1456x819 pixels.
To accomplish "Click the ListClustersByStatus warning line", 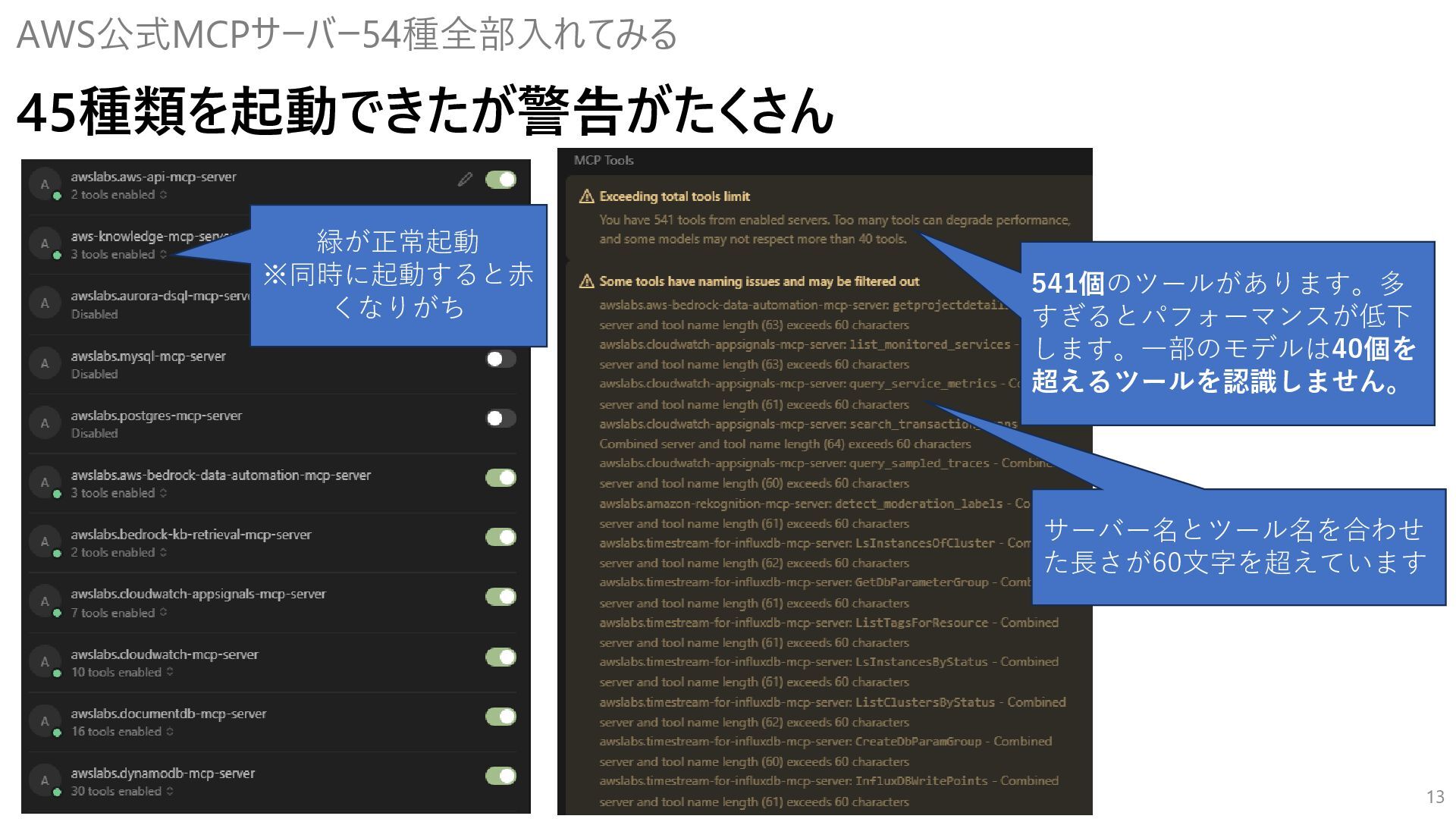I will tap(833, 712).
